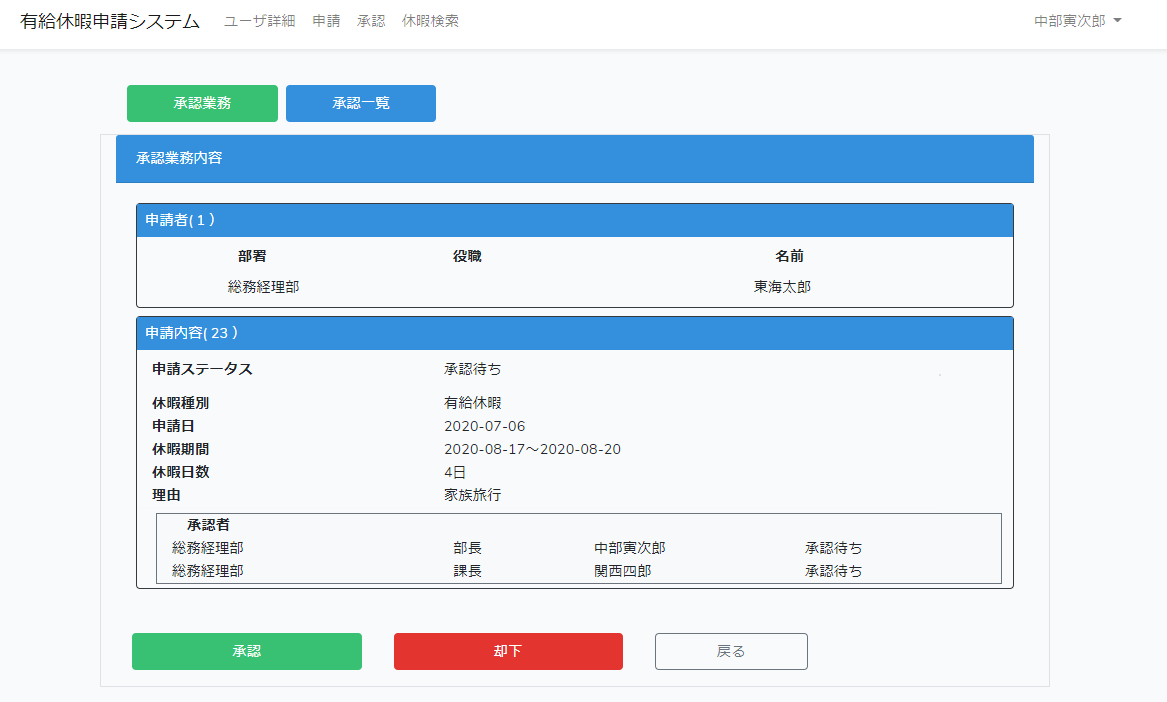Open the 休暇検索 navigation item
The image size is (1167, 702).
(x=430, y=22)
